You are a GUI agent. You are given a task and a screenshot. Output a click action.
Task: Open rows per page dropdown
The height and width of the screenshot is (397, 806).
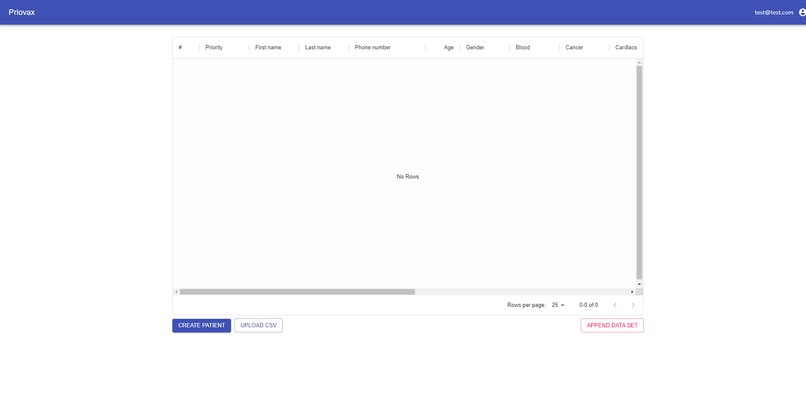pyautogui.click(x=558, y=305)
